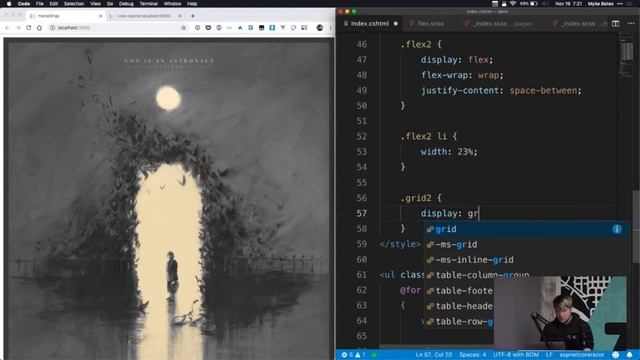
Task: Click 'Ln 57, Col 20' in status bar
Action: [x=433, y=355]
